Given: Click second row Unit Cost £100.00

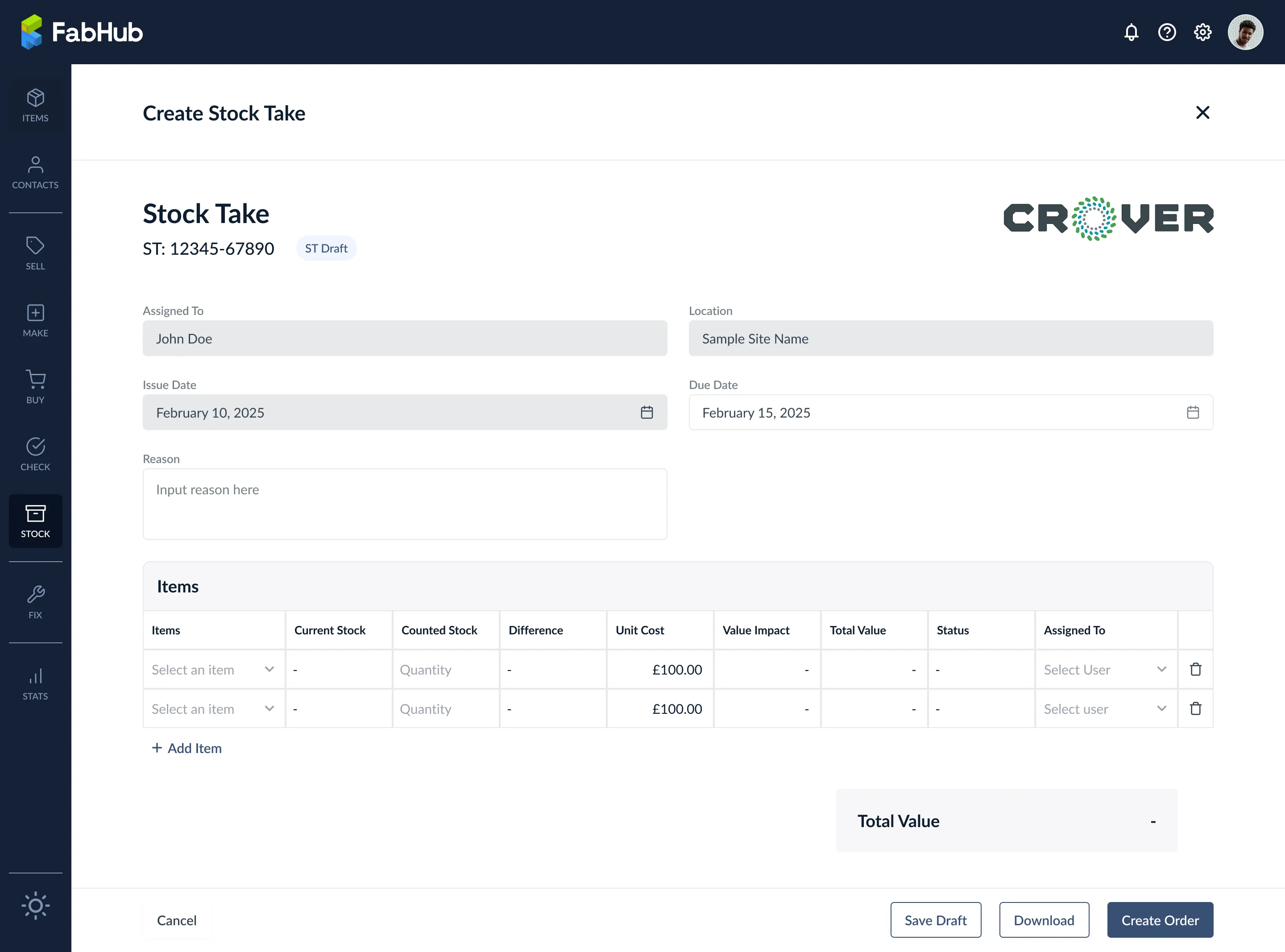Looking at the screenshot, I should (660, 709).
